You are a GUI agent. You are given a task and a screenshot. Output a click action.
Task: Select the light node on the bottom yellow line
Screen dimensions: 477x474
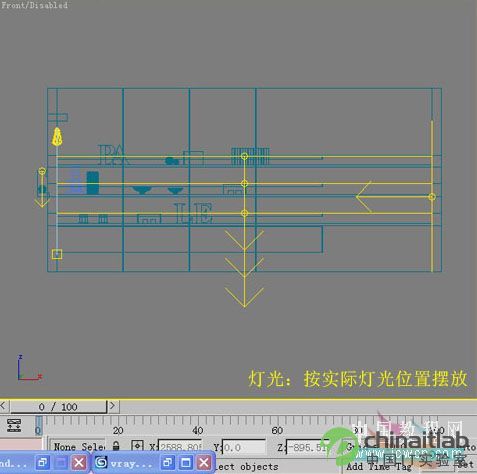click(x=244, y=213)
